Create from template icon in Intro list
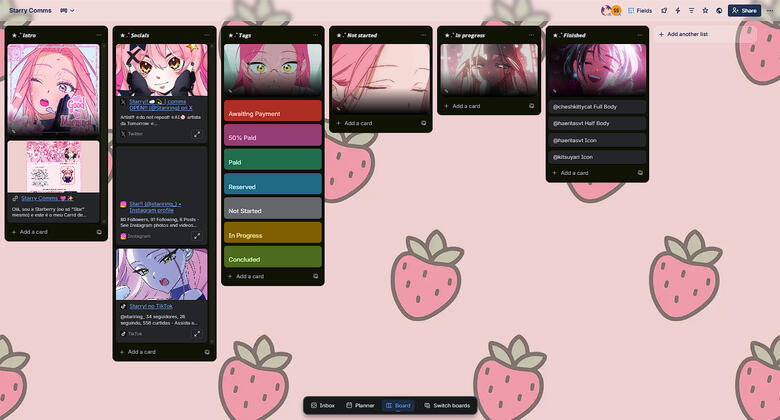The height and width of the screenshot is (420, 780). point(99,232)
